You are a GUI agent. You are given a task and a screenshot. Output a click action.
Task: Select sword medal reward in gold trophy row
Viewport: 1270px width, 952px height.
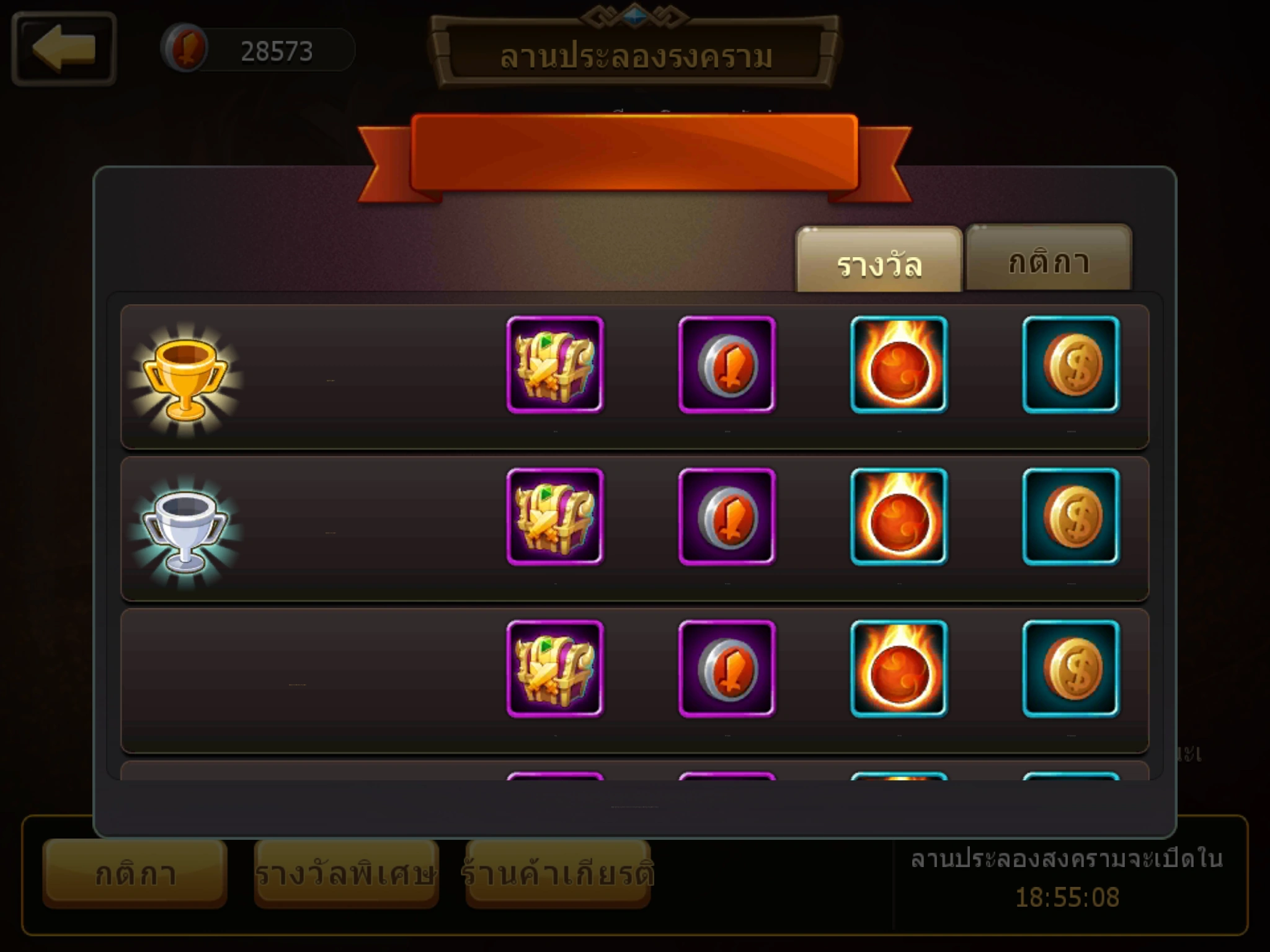pyautogui.click(x=727, y=364)
